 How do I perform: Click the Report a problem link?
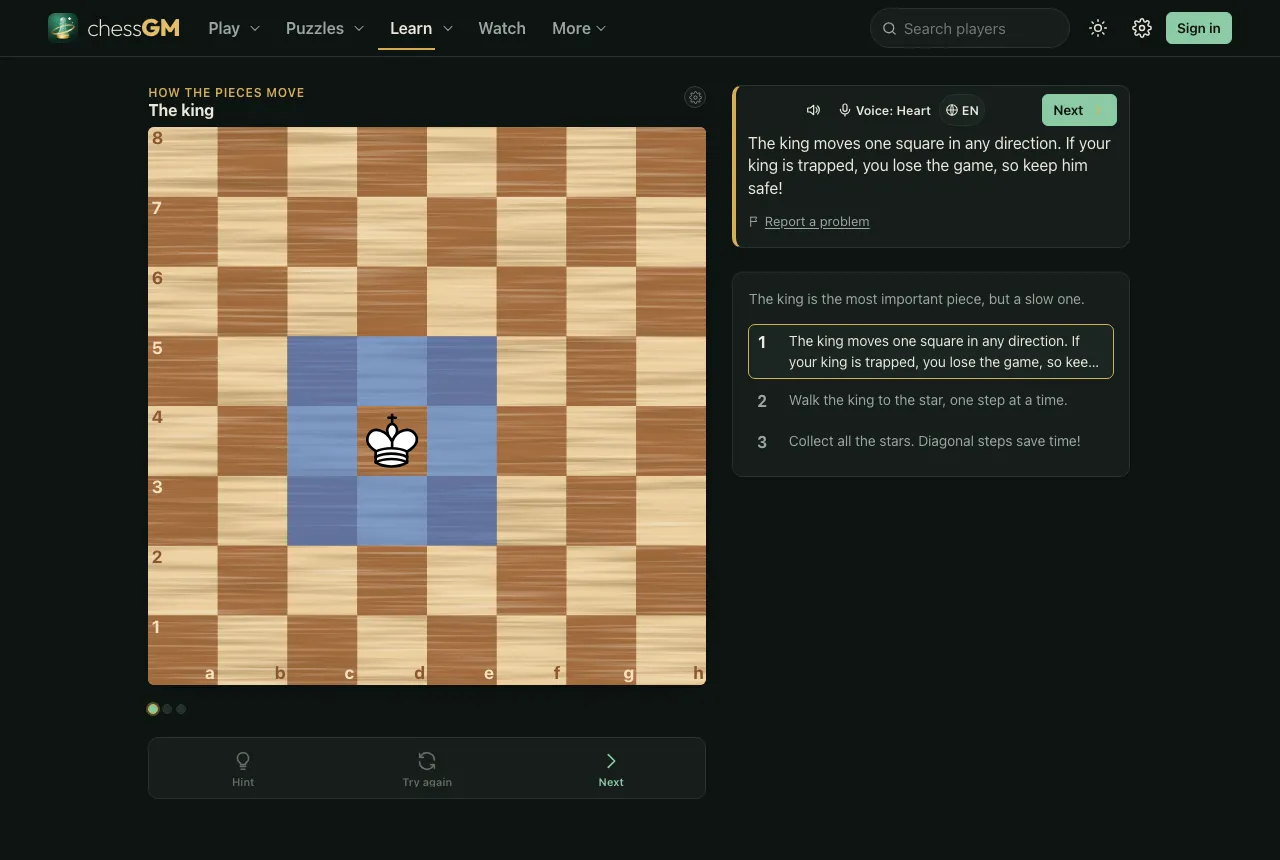pos(817,222)
